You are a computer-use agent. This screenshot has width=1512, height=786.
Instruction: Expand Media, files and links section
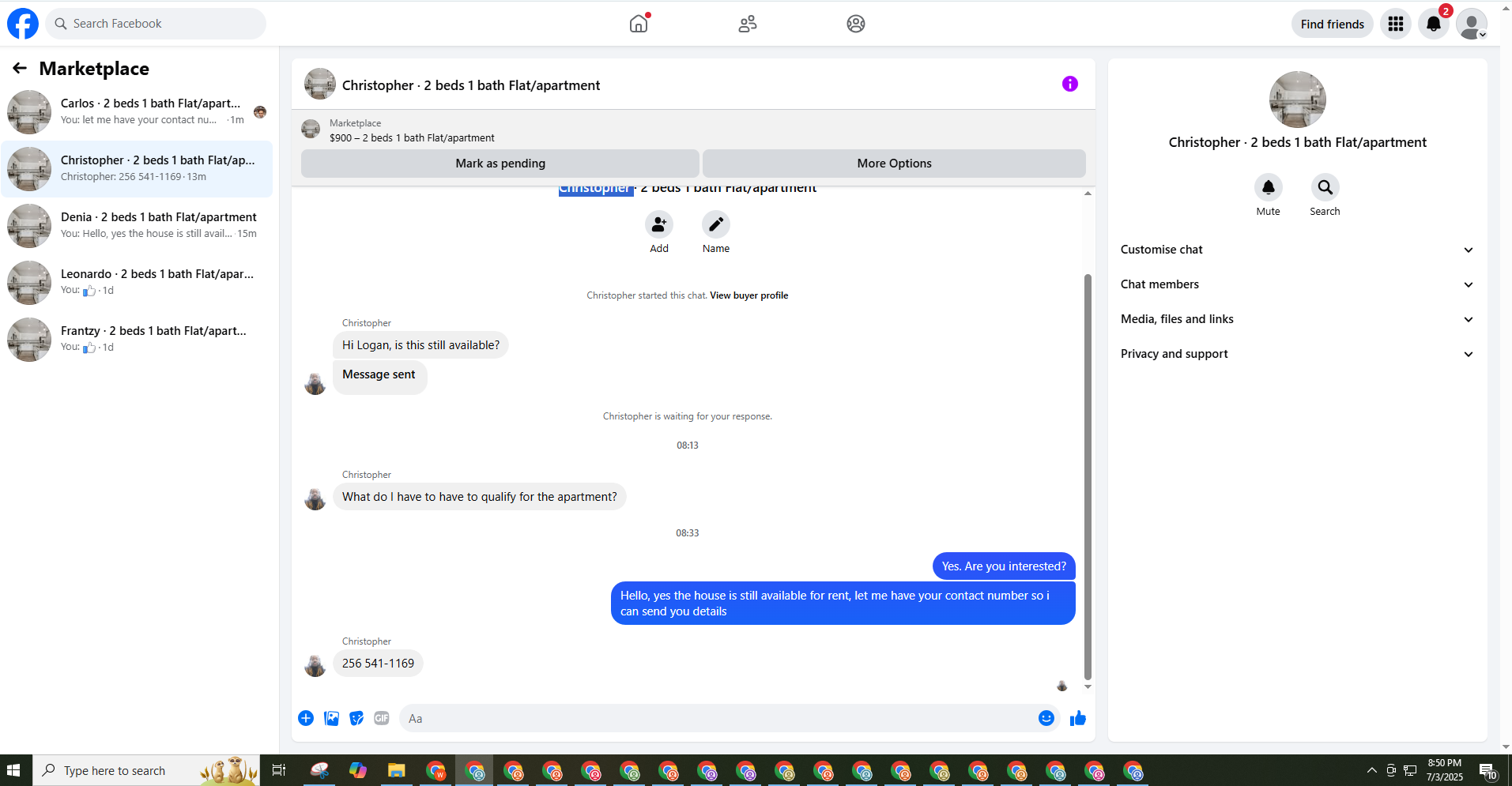click(x=1297, y=319)
